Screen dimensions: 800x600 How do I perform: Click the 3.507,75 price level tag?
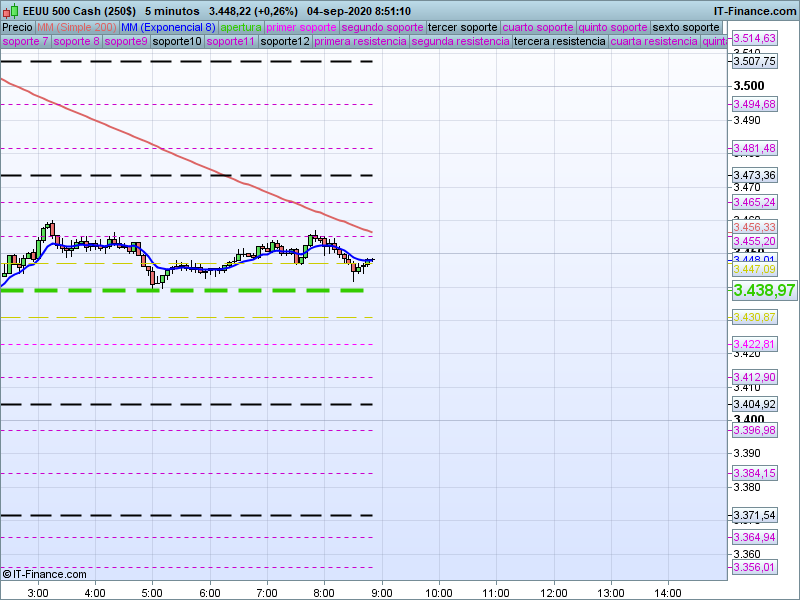point(754,61)
